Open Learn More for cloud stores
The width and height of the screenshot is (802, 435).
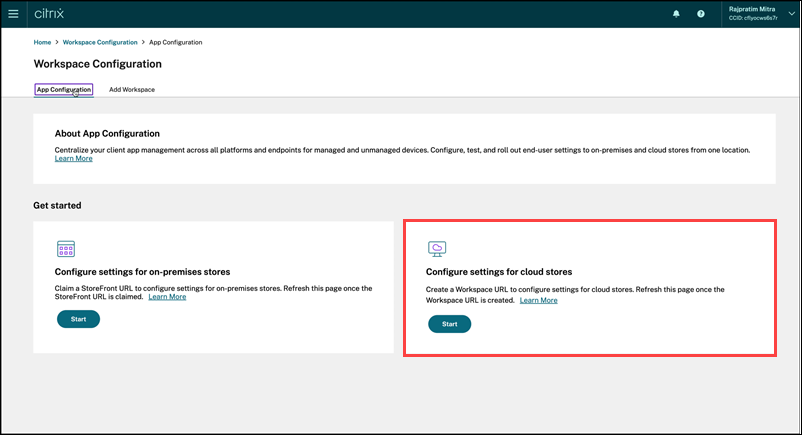[539, 300]
